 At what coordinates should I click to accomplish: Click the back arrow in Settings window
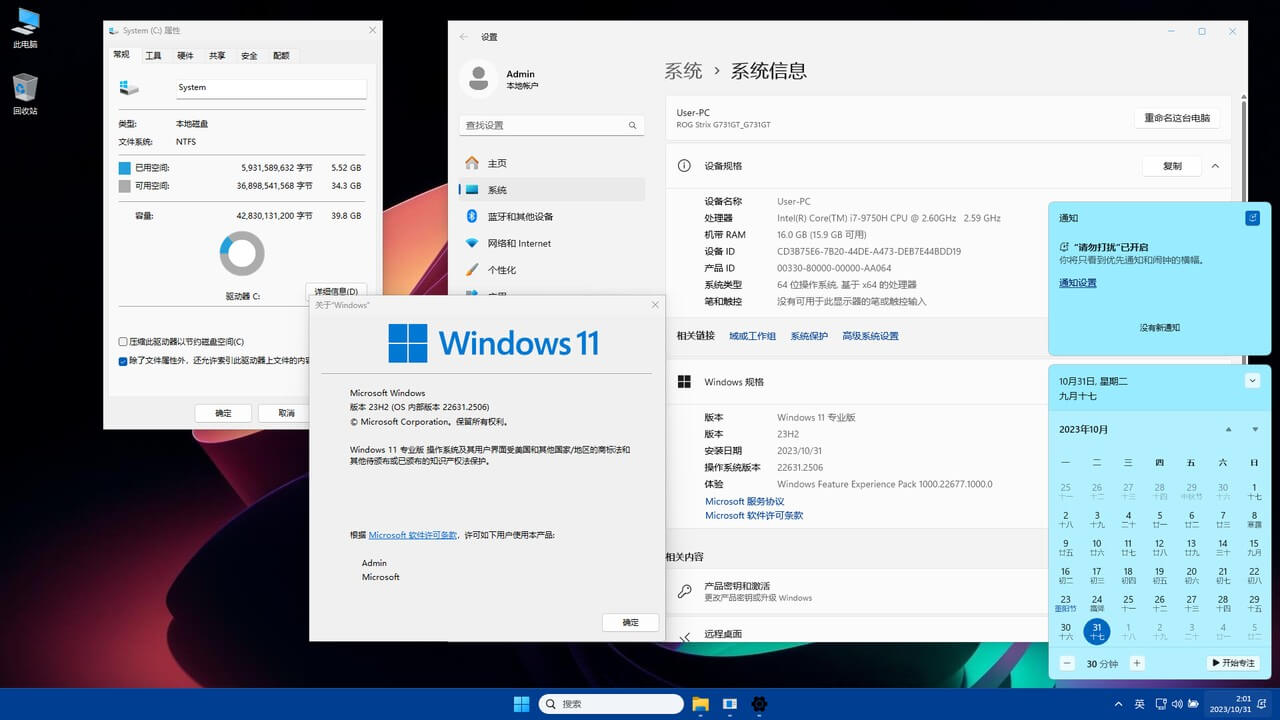(464, 37)
